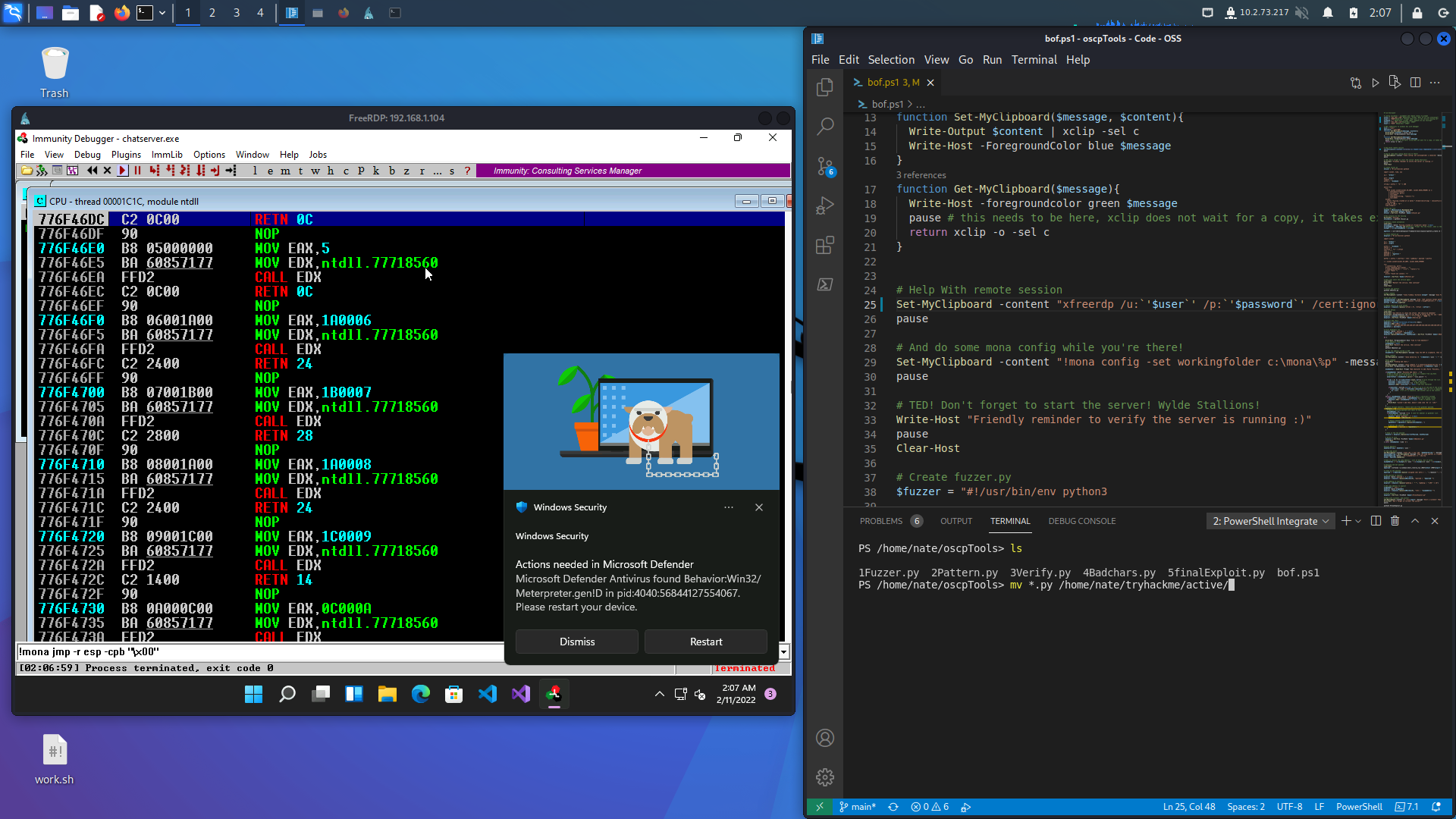
Task: Open the '2: PowerShell Integrate' terminal dropdown
Action: 1271,521
